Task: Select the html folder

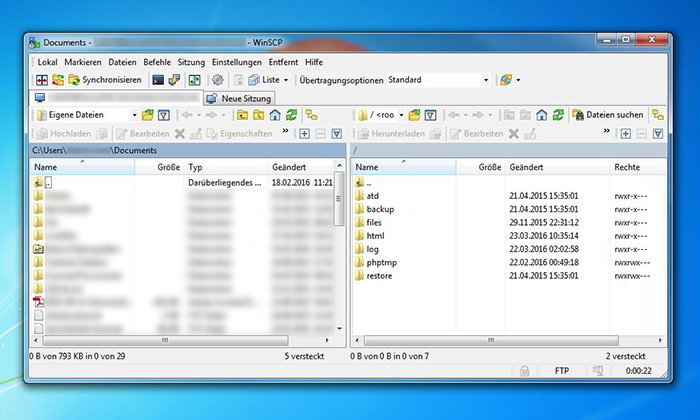Action: point(375,236)
